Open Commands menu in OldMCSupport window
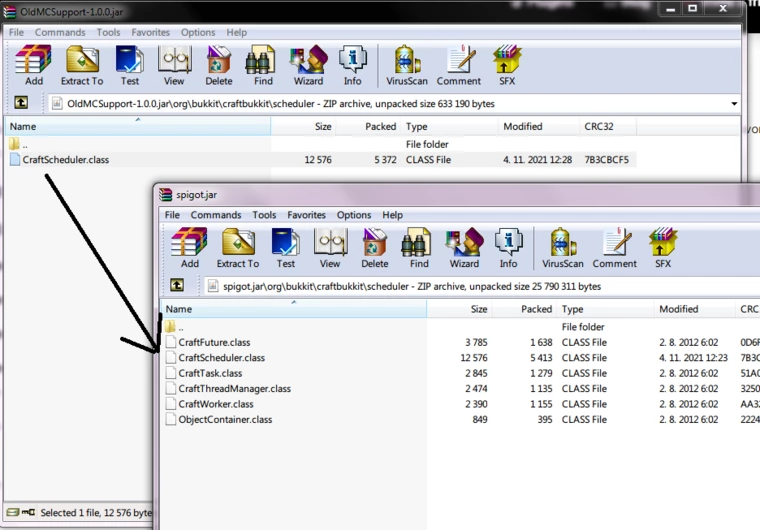Image resolution: width=760 pixels, height=530 pixels. 60,32
